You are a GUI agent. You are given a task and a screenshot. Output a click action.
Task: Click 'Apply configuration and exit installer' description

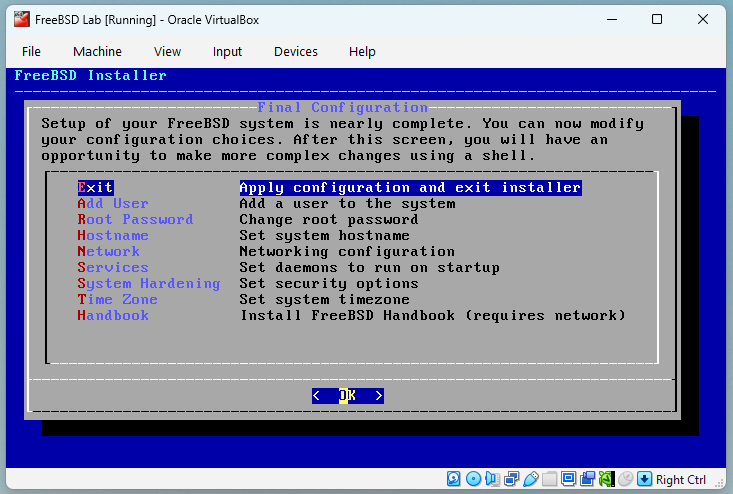[410, 187]
